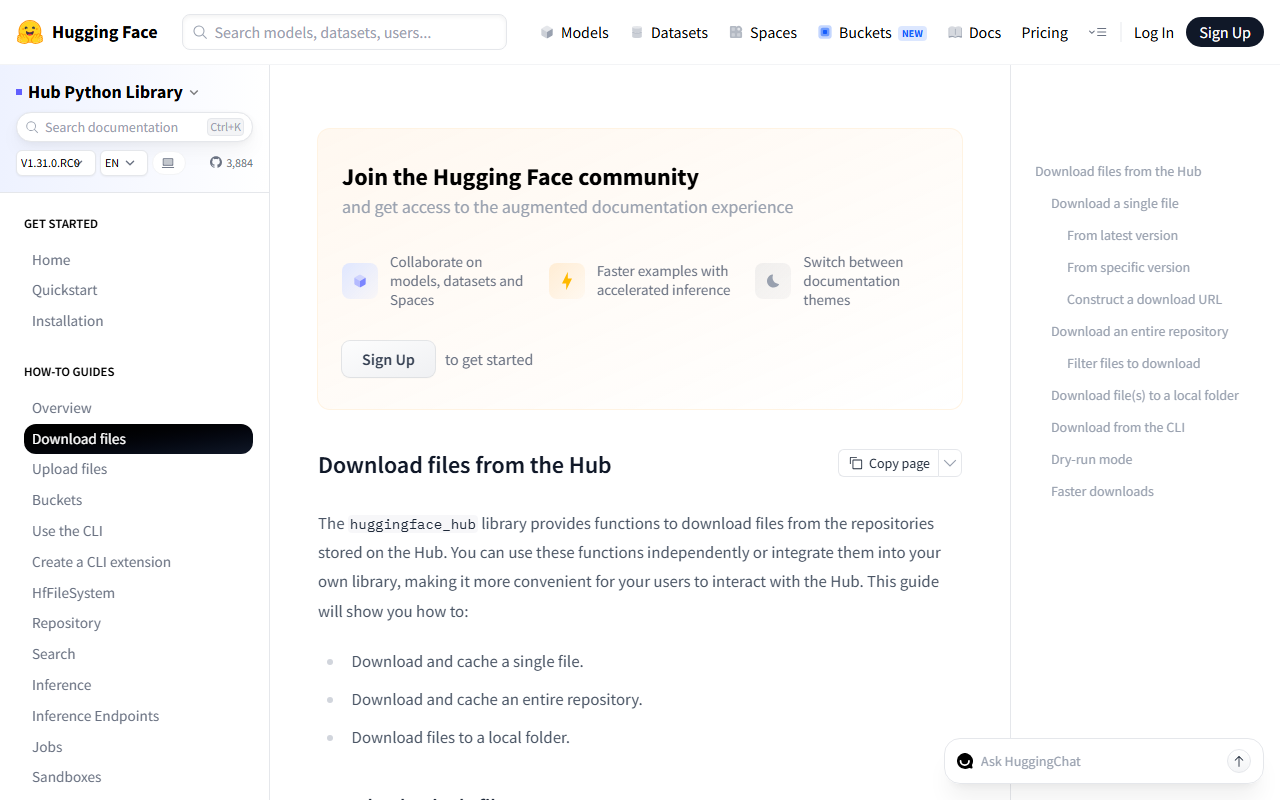Screen dimensions: 1280x800
Task: Focus the models, datasets, users search box
Action: tap(344, 32)
